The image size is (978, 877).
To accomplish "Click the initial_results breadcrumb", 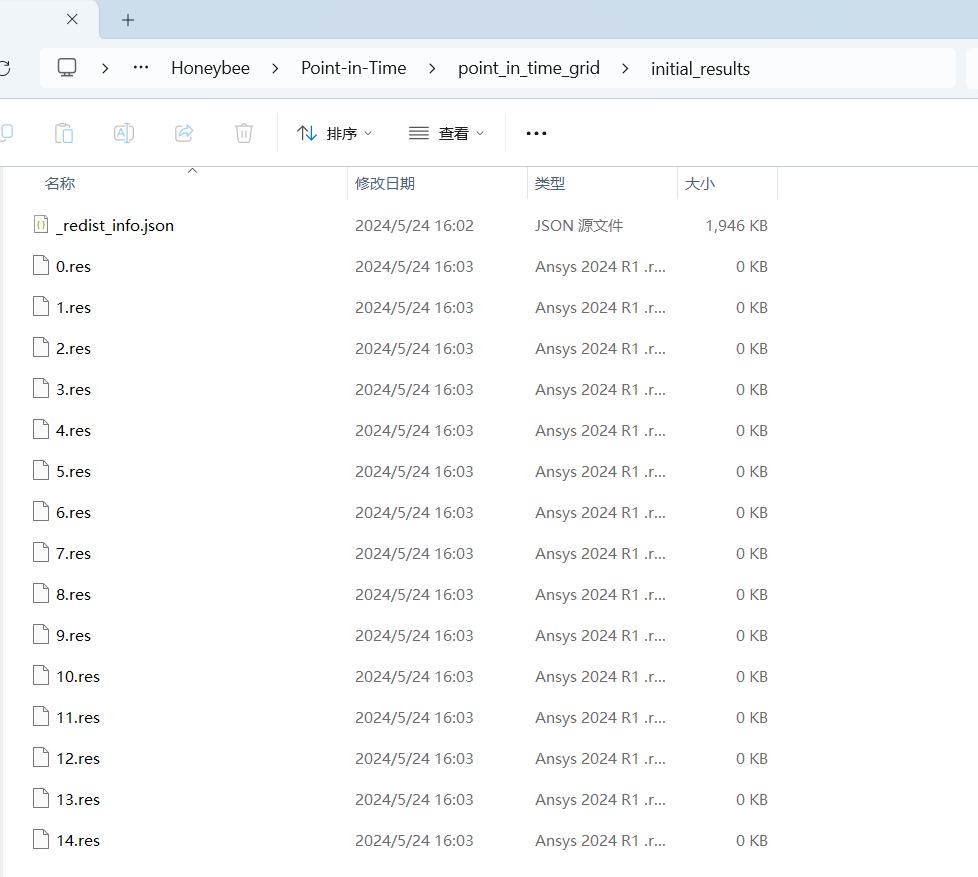I will tap(700, 69).
